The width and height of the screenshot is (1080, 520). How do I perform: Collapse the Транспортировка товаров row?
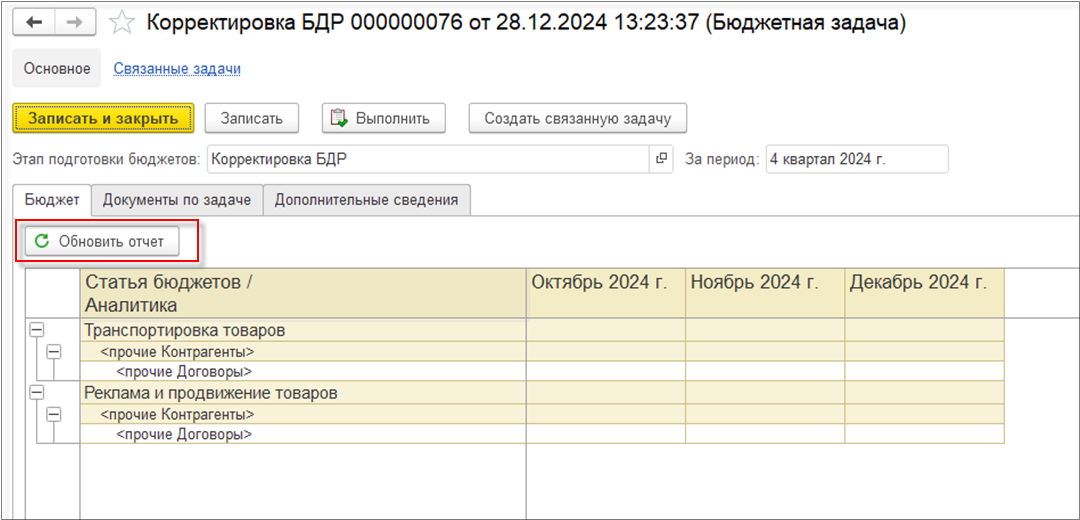(x=39, y=331)
